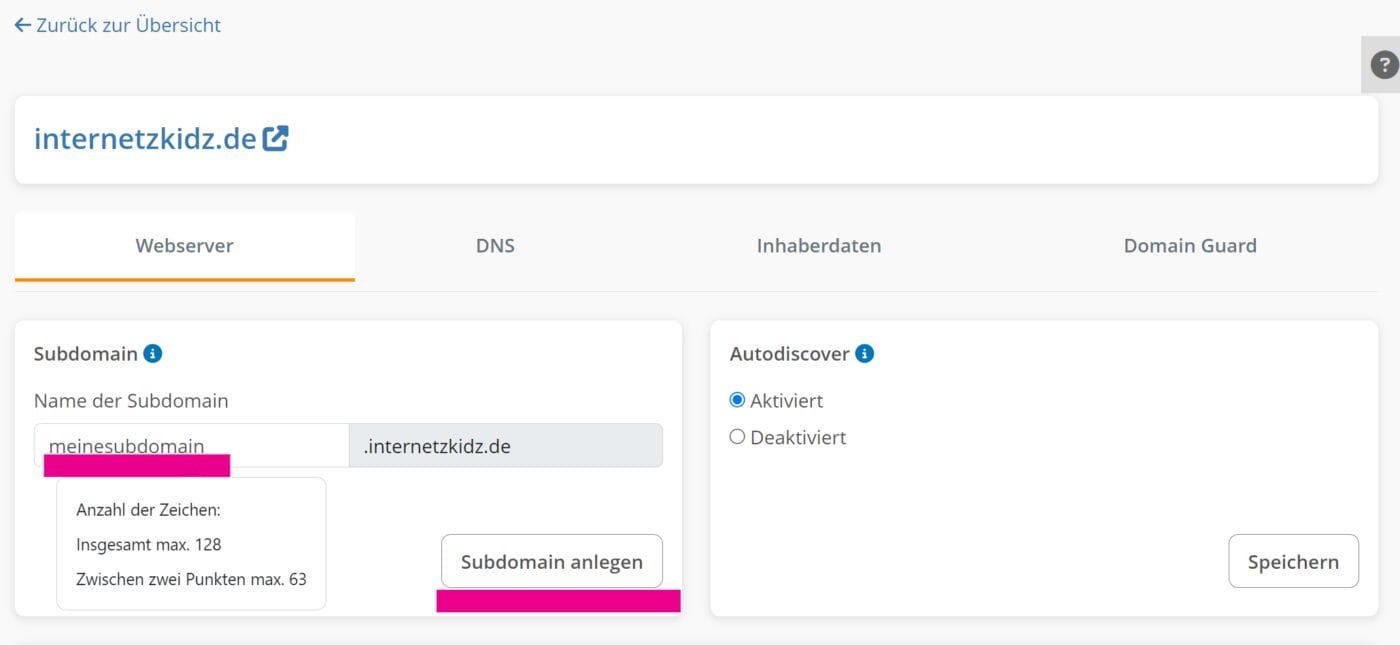Click the Insgesamt max. 128 hint text
This screenshot has width=1400, height=645.
pos(149,545)
